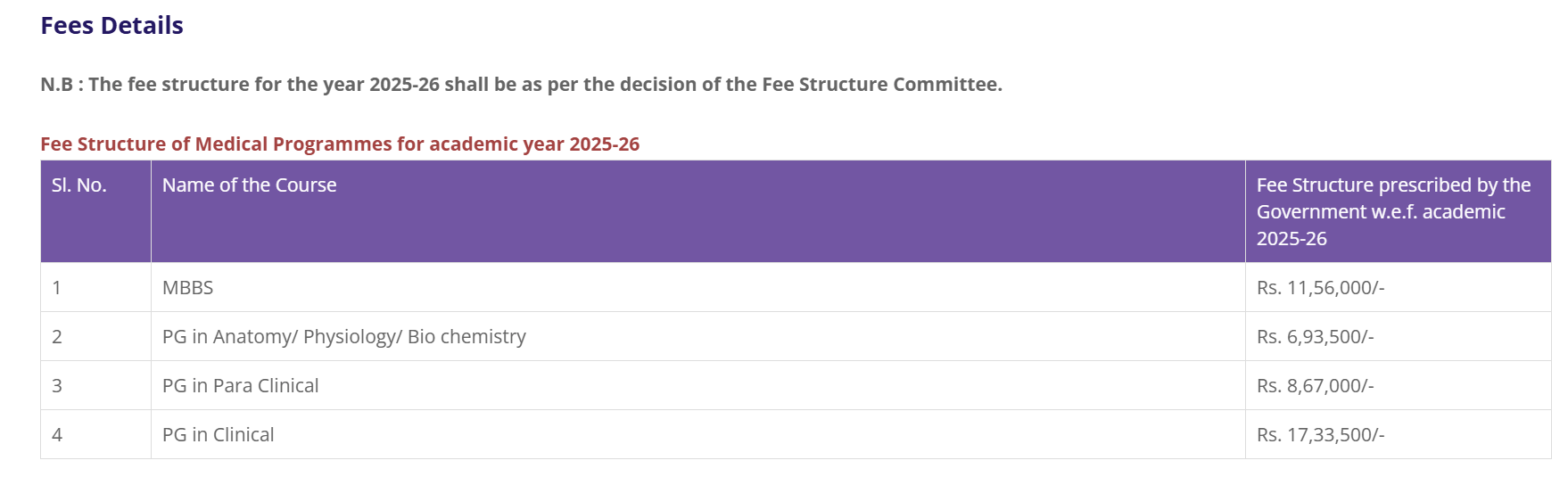Click serial number 4 cell
Image resolution: width=1568 pixels, height=477 pixels.
57,435
